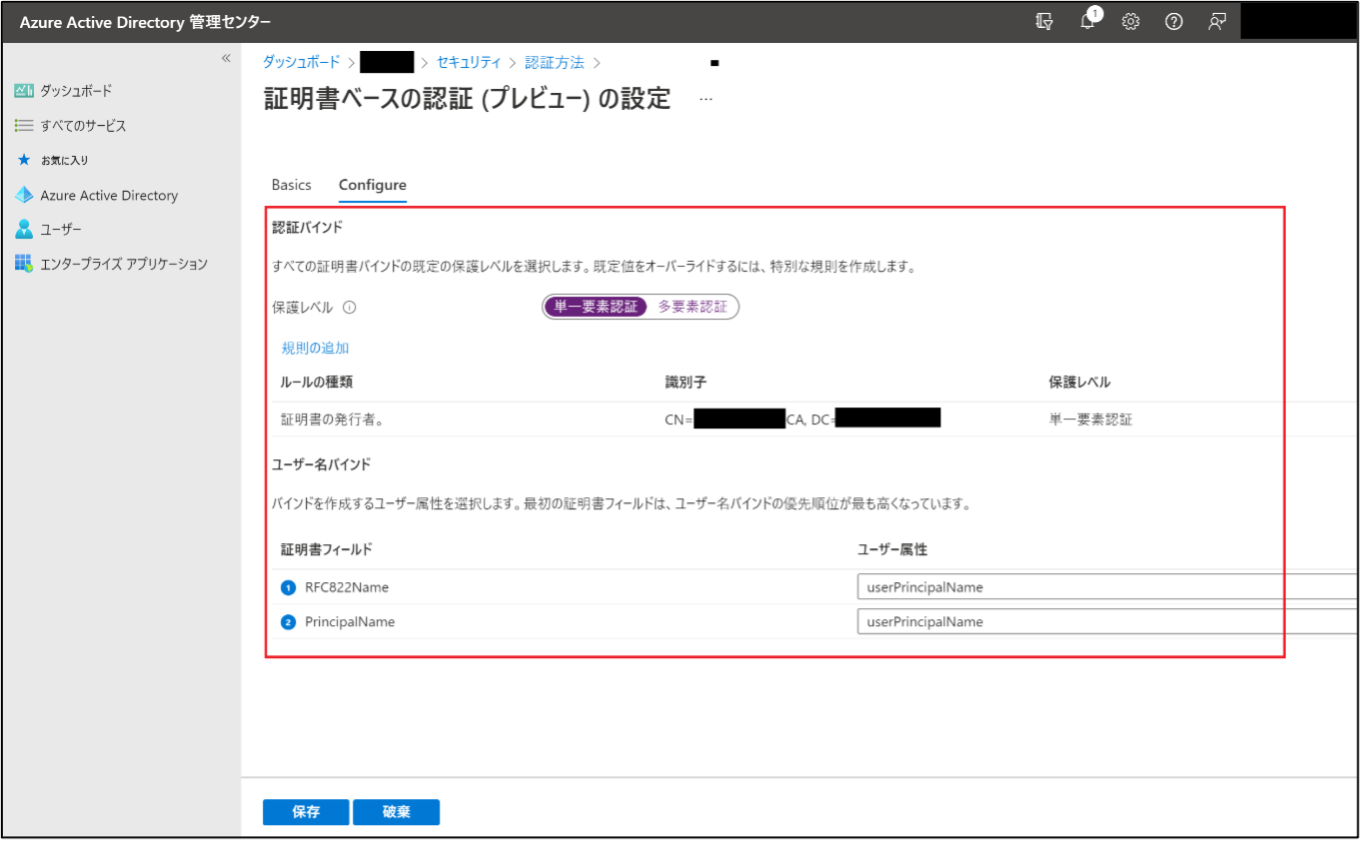Click the 証明書フィールド column header
Viewport: 1362px width, 843px height.
coord(327,549)
